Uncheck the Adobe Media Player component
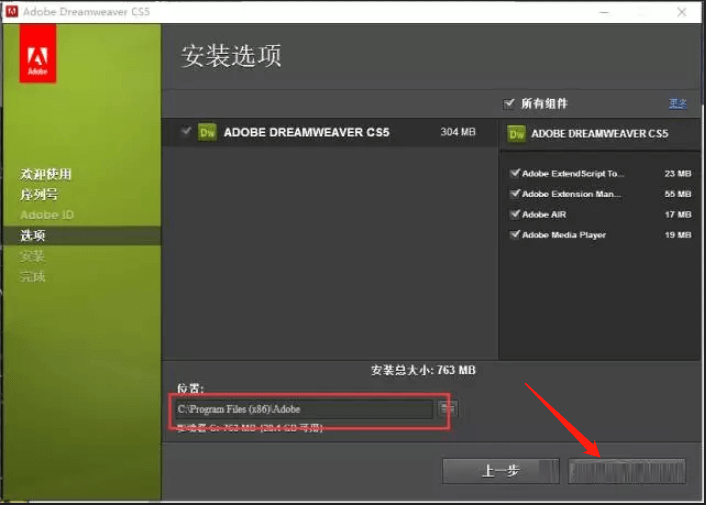The height and width of the screenshot is (505, 706). pyautogui.click(x=514, y=234)
